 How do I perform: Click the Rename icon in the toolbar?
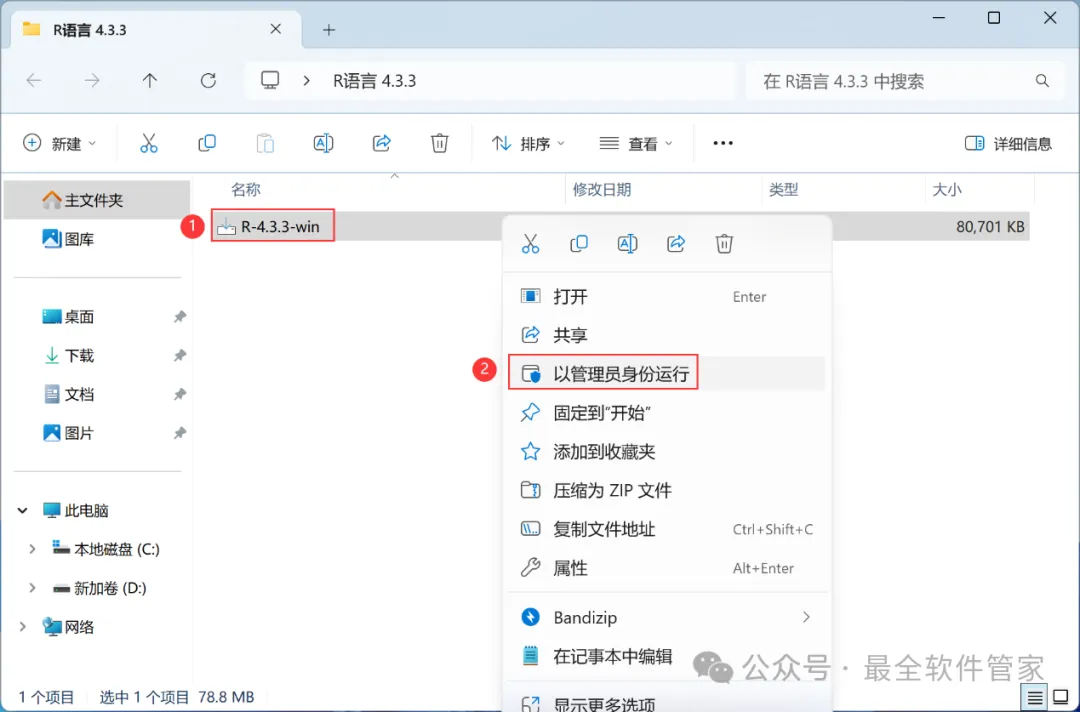click(323, 143)
